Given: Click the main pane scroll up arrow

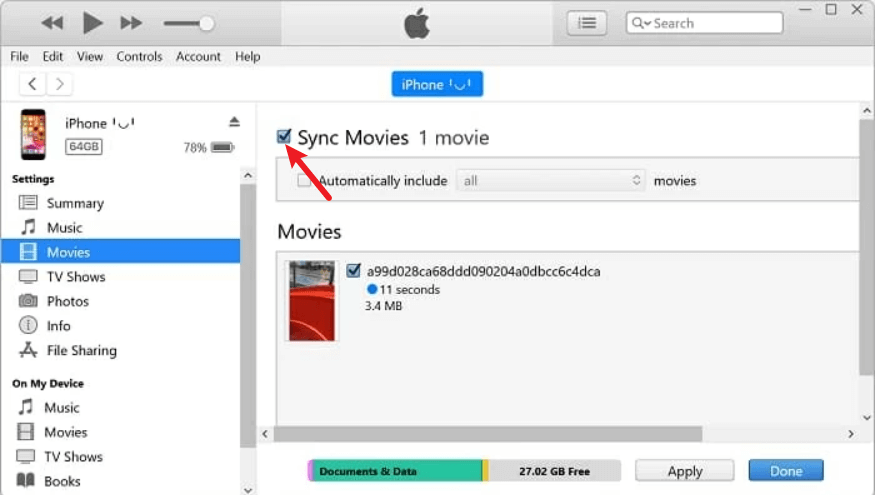Looking at the screenshot, I should pos(867,110).
